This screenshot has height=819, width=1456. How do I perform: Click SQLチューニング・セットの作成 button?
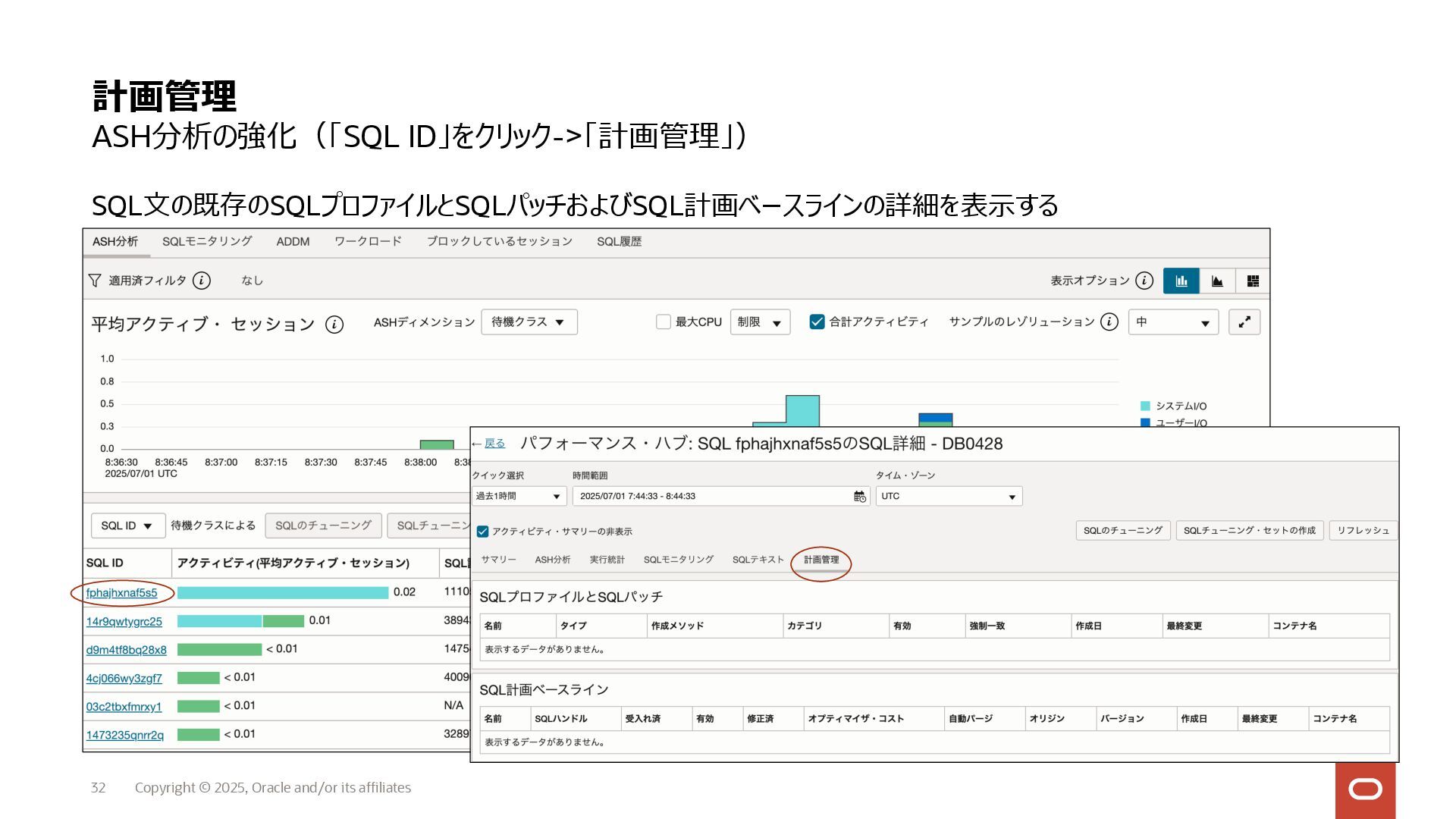[1250, 531]
